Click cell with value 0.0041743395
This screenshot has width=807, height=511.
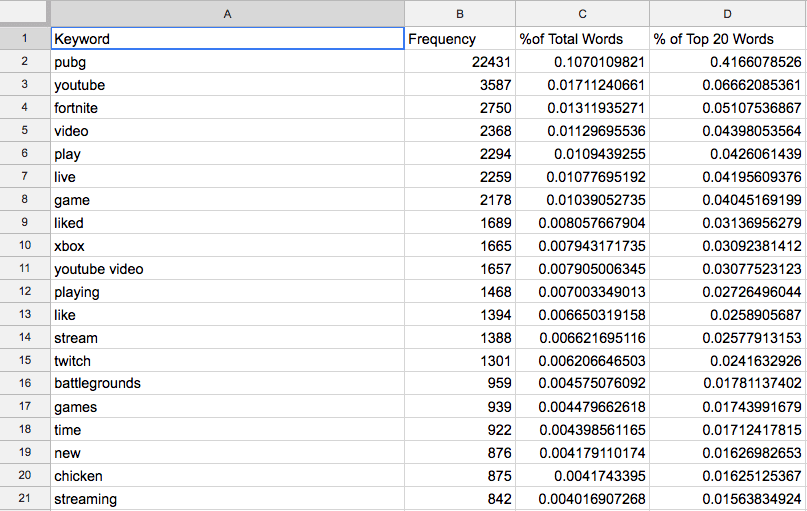point(582,475)
